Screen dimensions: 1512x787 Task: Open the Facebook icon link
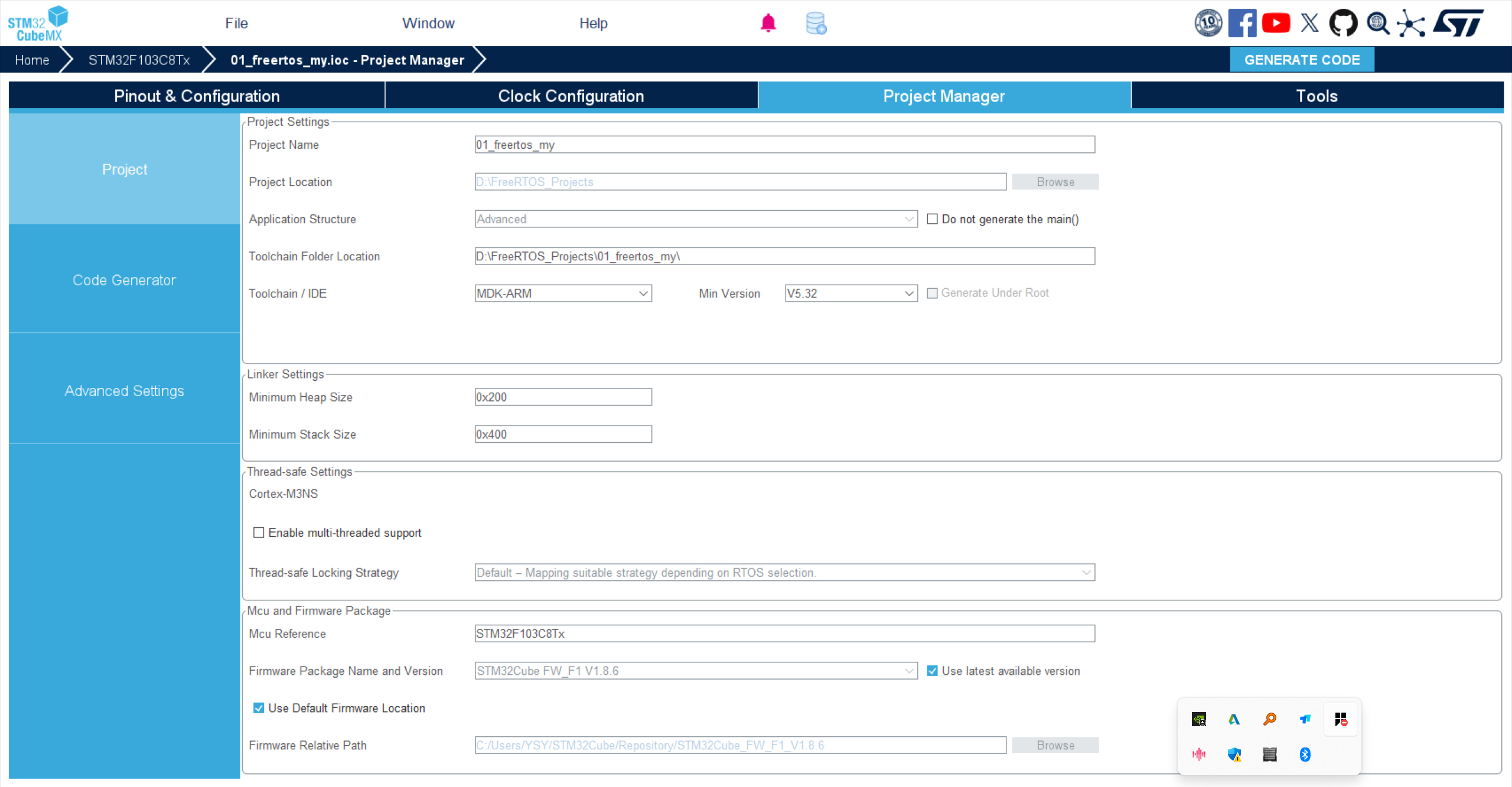click(1242, 24)
